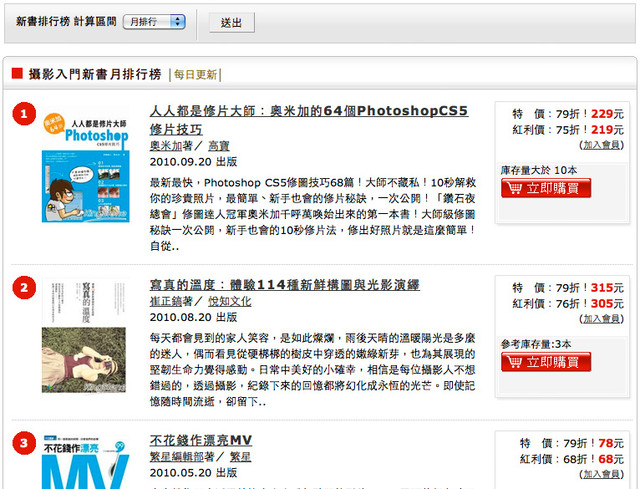Viewport: 640px width, 489px height.
Task: Click the 攝影入門新書月排行榜 heading
Action: [95, 74]
